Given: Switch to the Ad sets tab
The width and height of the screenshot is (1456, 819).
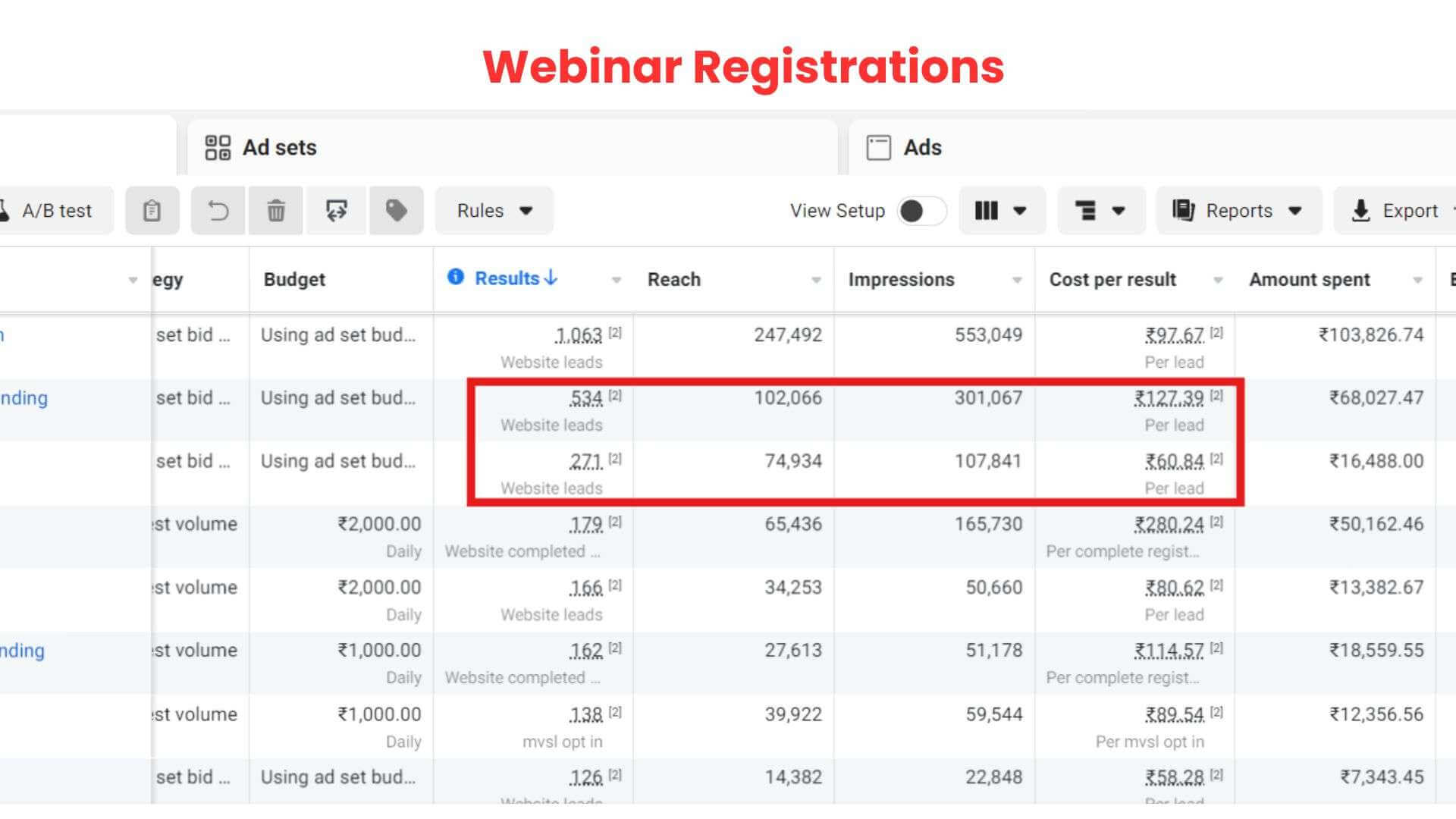Looking at the screenshot, I should pyautogui.click(x=278, y=147).
